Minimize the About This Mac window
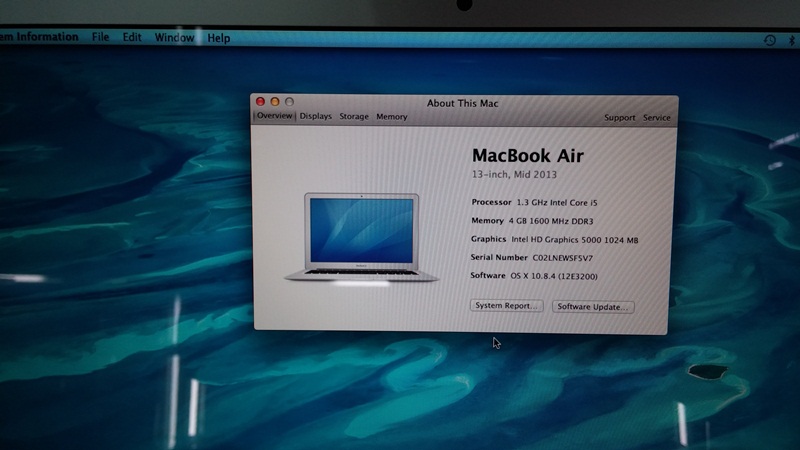This screenshot has width=800, height=450. pyautogui.click(x=274, y=102)
